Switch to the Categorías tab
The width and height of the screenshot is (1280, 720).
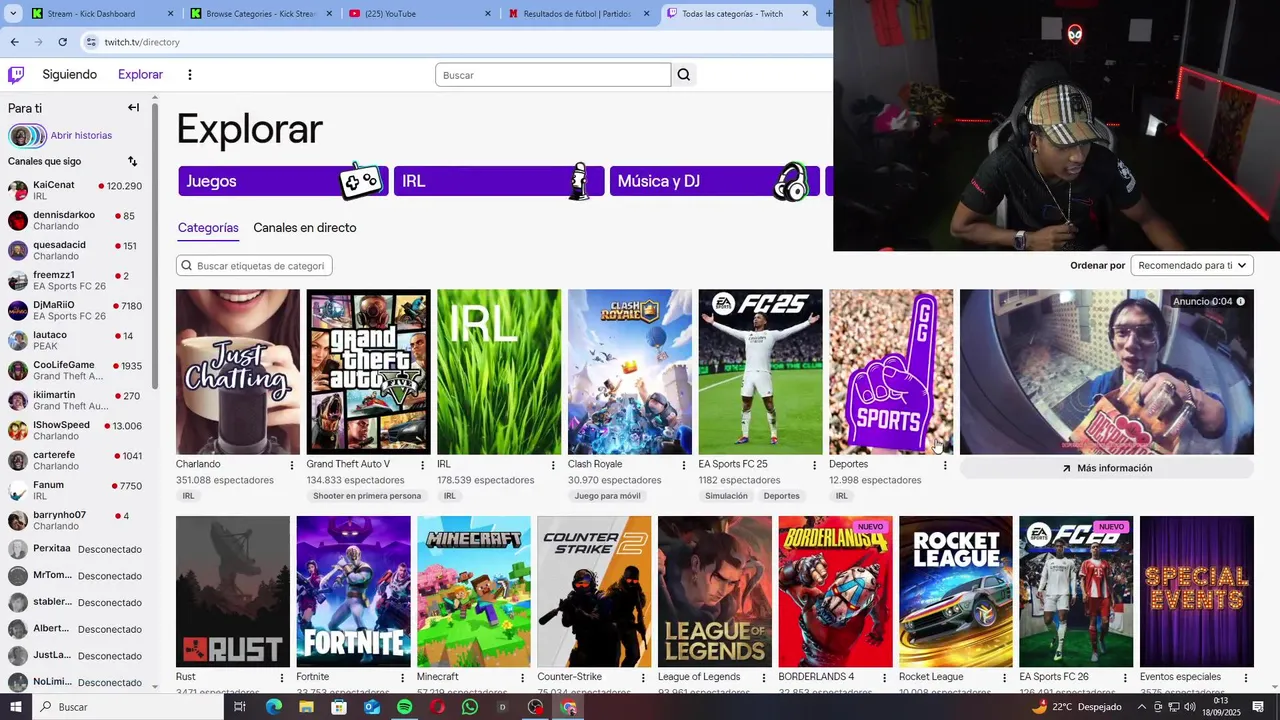point(208,228)
